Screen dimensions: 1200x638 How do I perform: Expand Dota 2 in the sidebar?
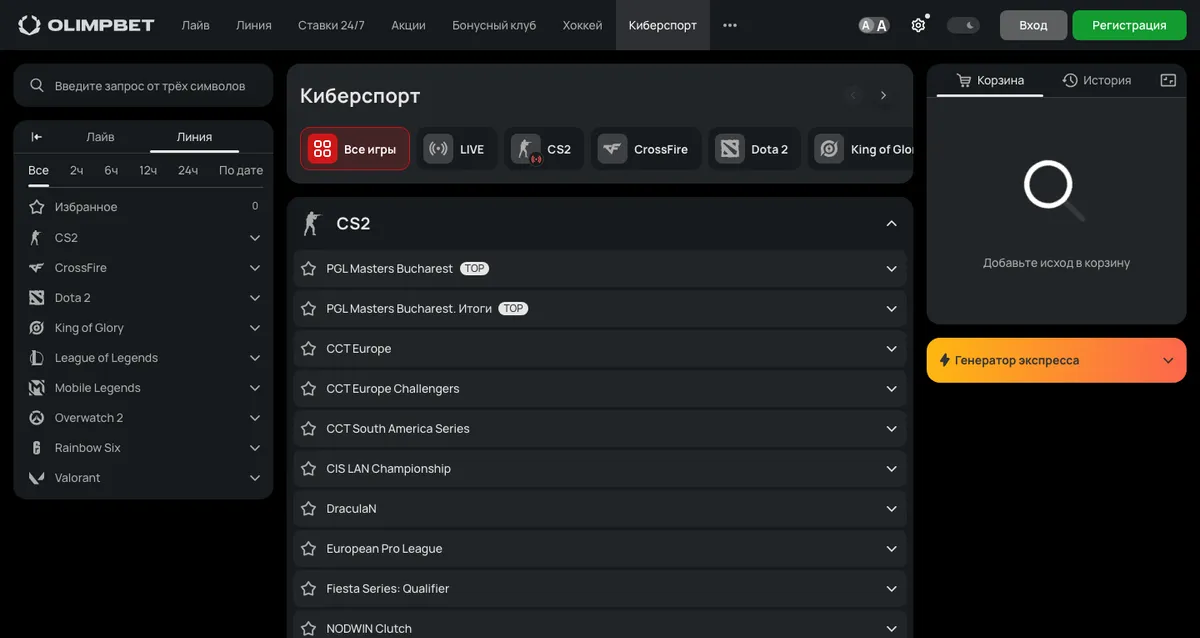(255, 298)
